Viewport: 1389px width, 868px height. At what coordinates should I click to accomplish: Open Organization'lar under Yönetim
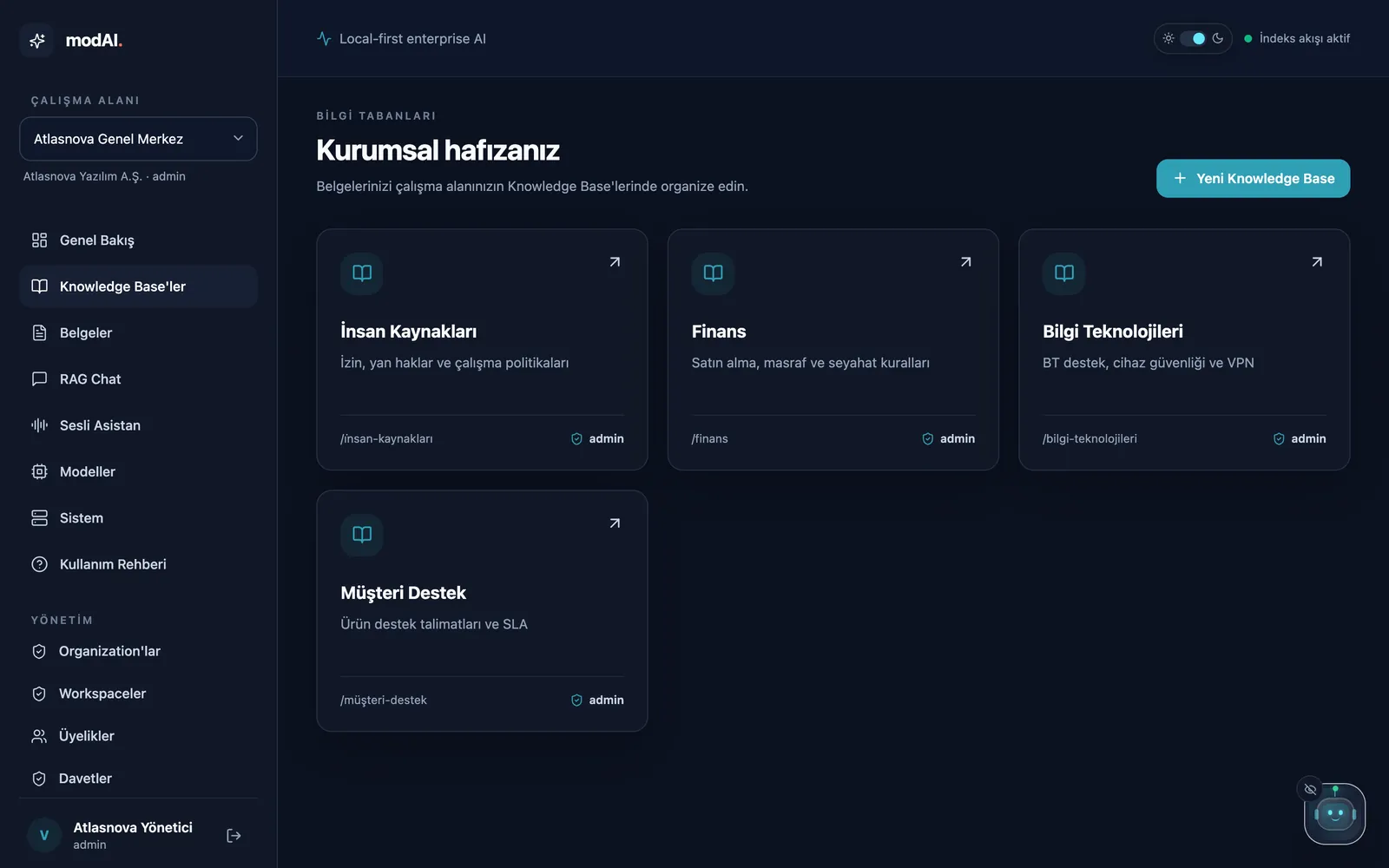click(x=138, y=651)
